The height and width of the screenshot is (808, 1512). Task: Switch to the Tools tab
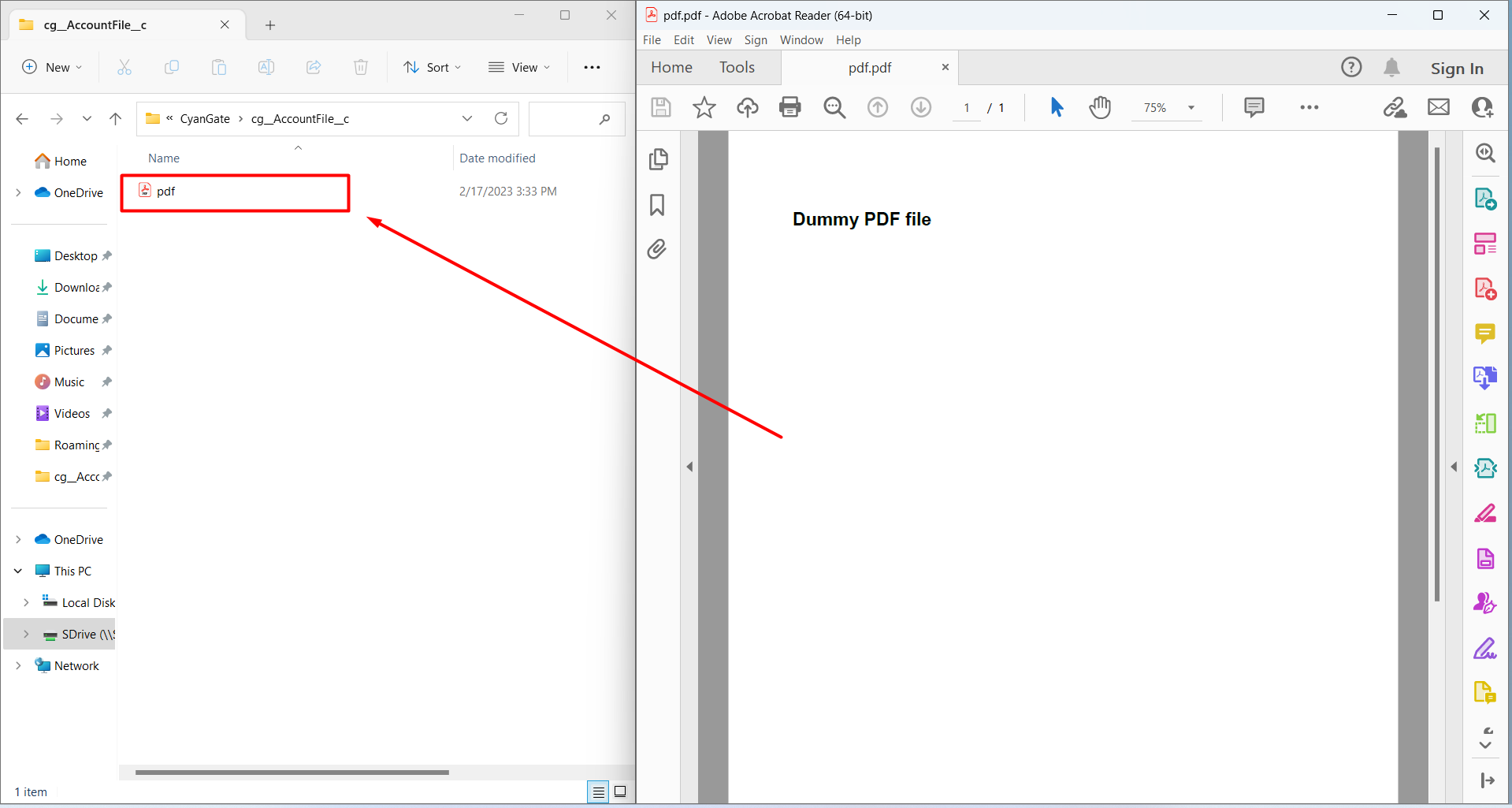[x=737, y=68]
